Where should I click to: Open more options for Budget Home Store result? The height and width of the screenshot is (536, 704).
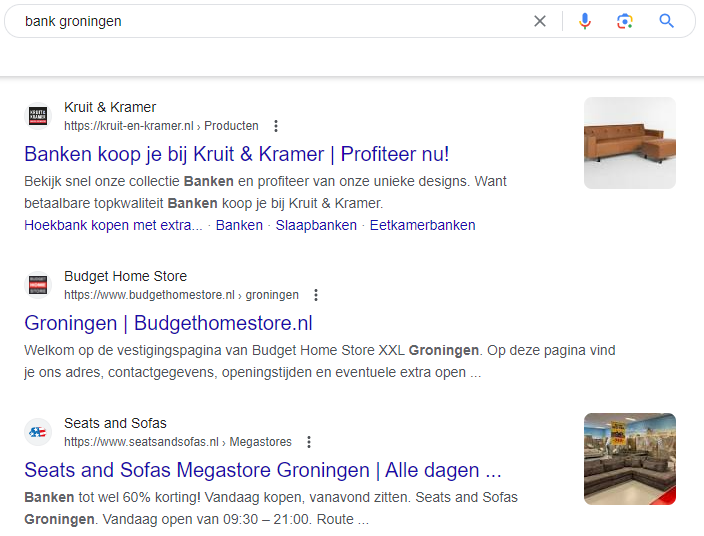pos(316,294)
